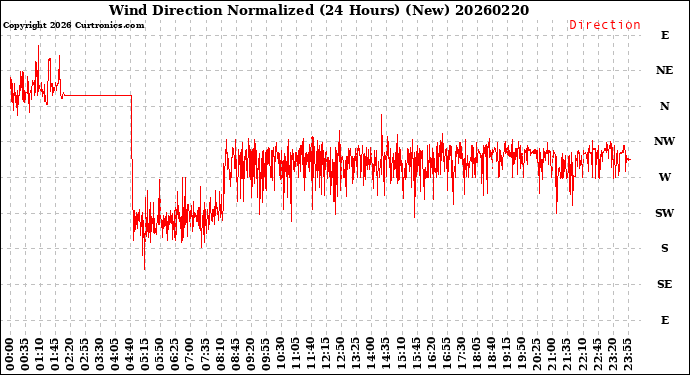The image size is (690, 375).
Task: Click the '03:30' time label
Action: 100,355
